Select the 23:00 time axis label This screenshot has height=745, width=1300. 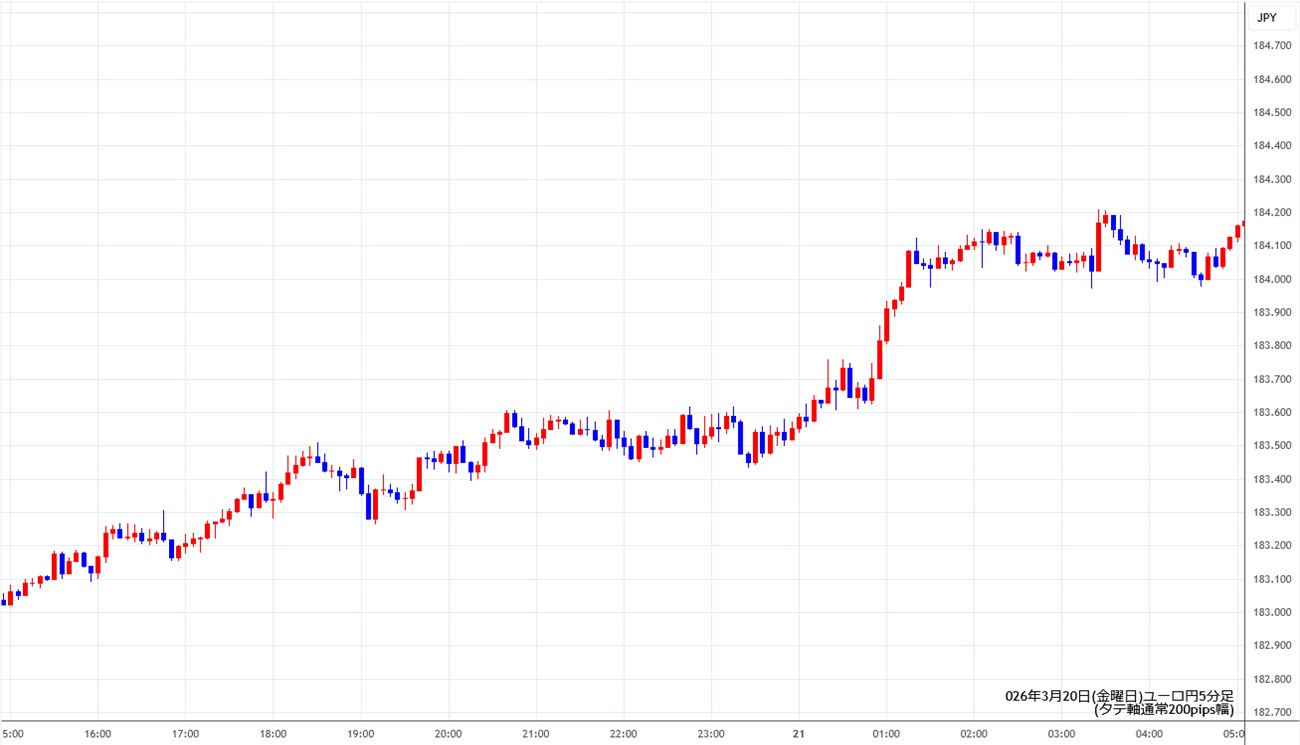coord(711,734)
